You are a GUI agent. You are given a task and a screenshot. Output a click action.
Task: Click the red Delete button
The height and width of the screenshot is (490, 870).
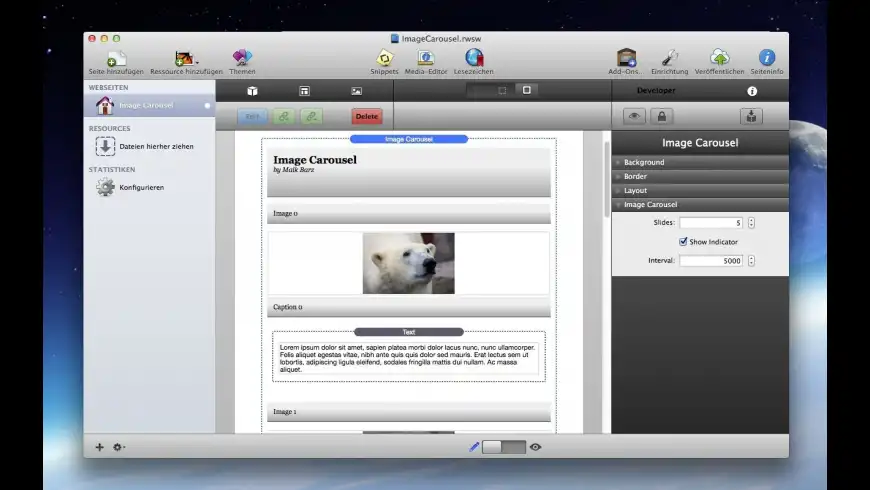[367, 117]
